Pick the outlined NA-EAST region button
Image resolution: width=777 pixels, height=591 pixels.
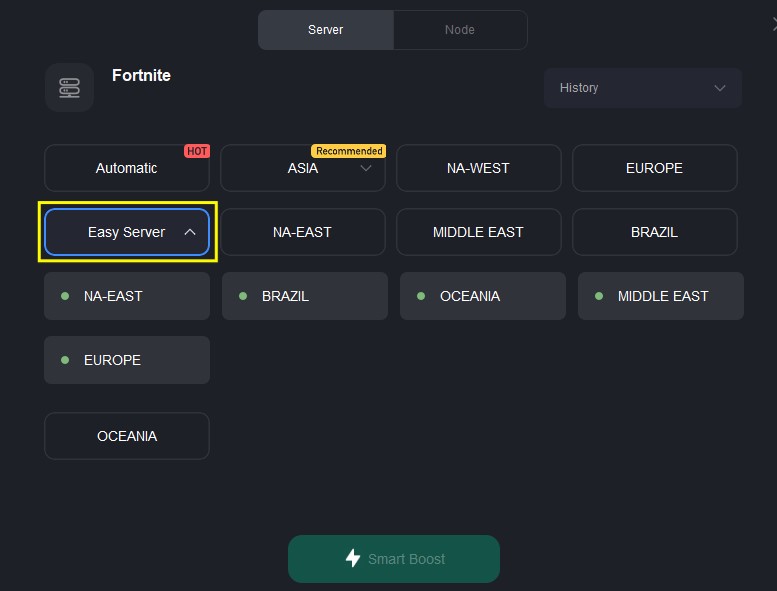[302, 232]
